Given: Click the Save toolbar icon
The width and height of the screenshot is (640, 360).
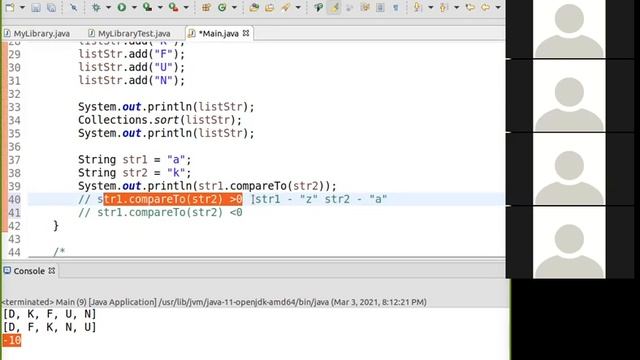Looking at the screenshot, I should 36,7.
